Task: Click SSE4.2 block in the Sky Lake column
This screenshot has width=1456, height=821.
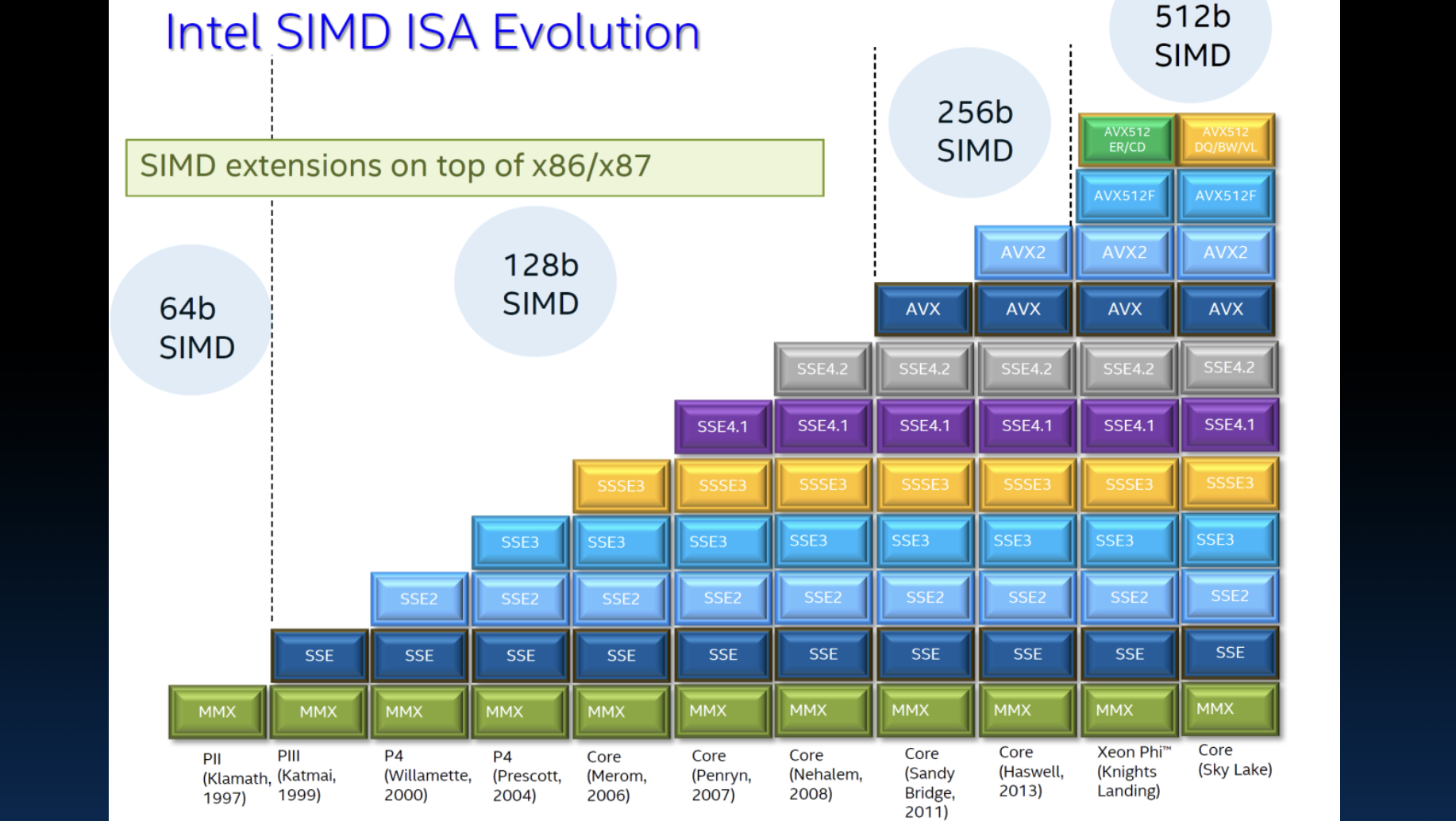Action: [1229, 368]
